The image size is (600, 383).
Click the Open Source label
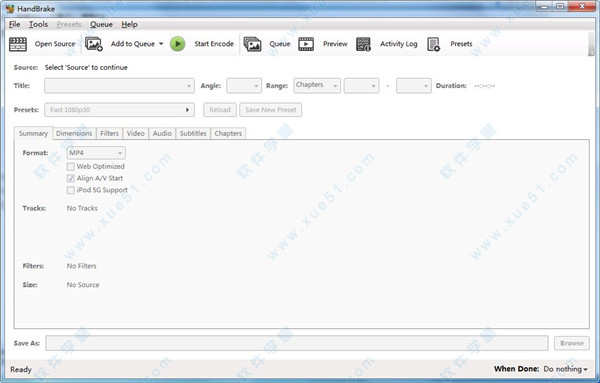pos(55,44)
